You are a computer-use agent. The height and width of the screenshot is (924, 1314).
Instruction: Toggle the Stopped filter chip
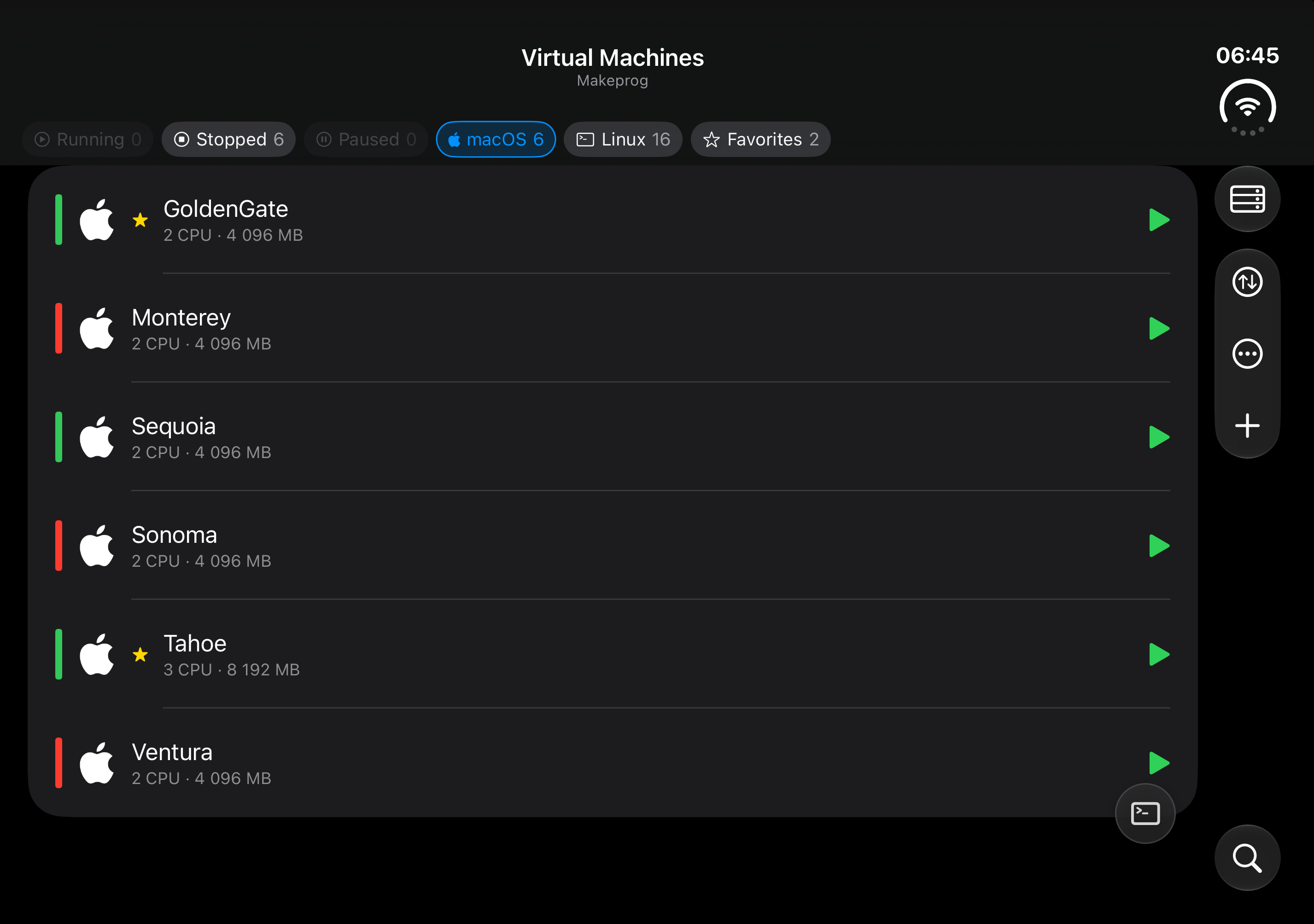(x=228, y=139)
